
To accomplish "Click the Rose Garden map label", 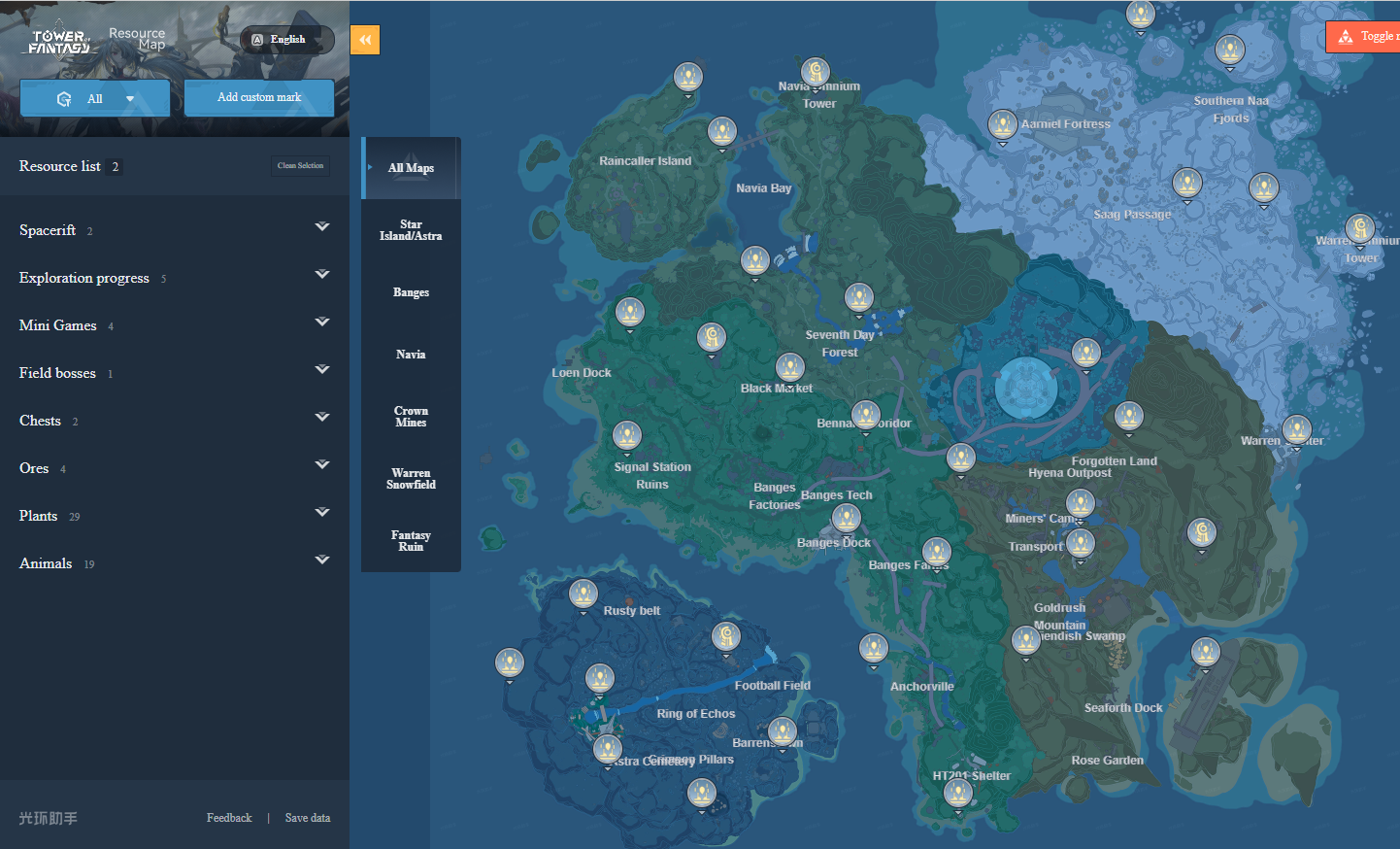I will click(1108, 761).
